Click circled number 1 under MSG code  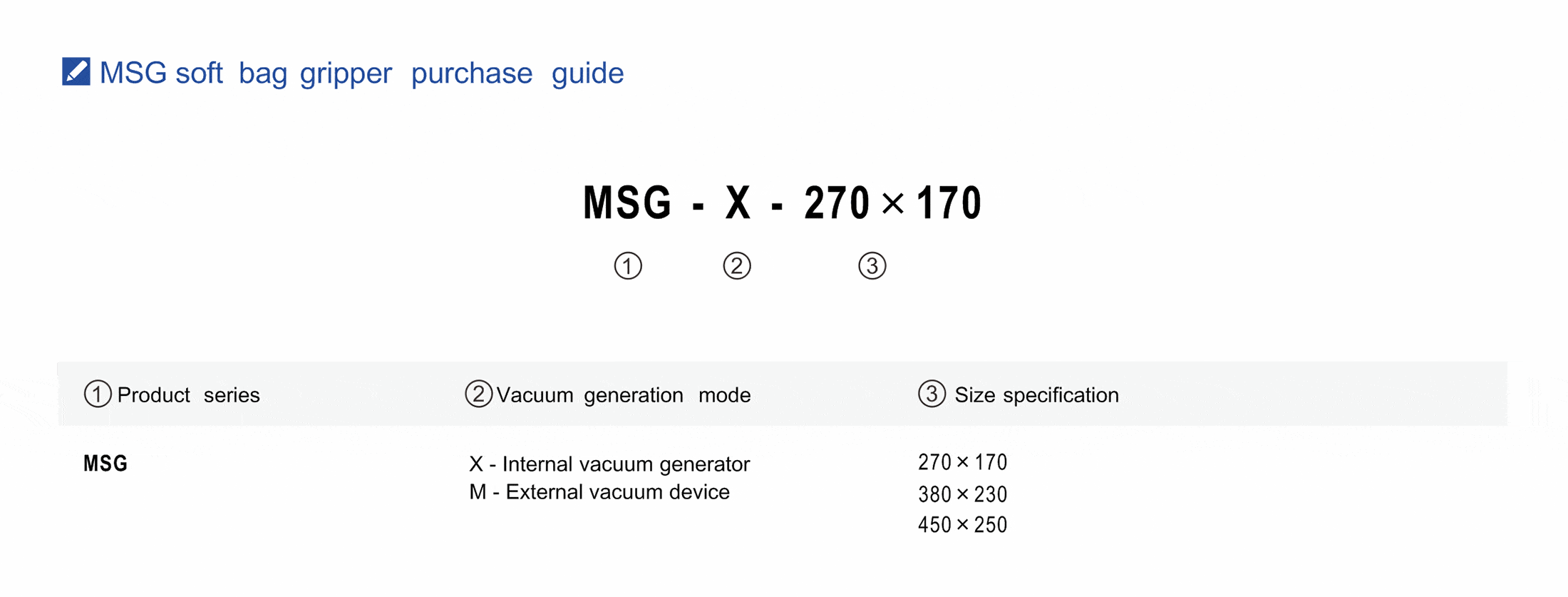point(628,266)
